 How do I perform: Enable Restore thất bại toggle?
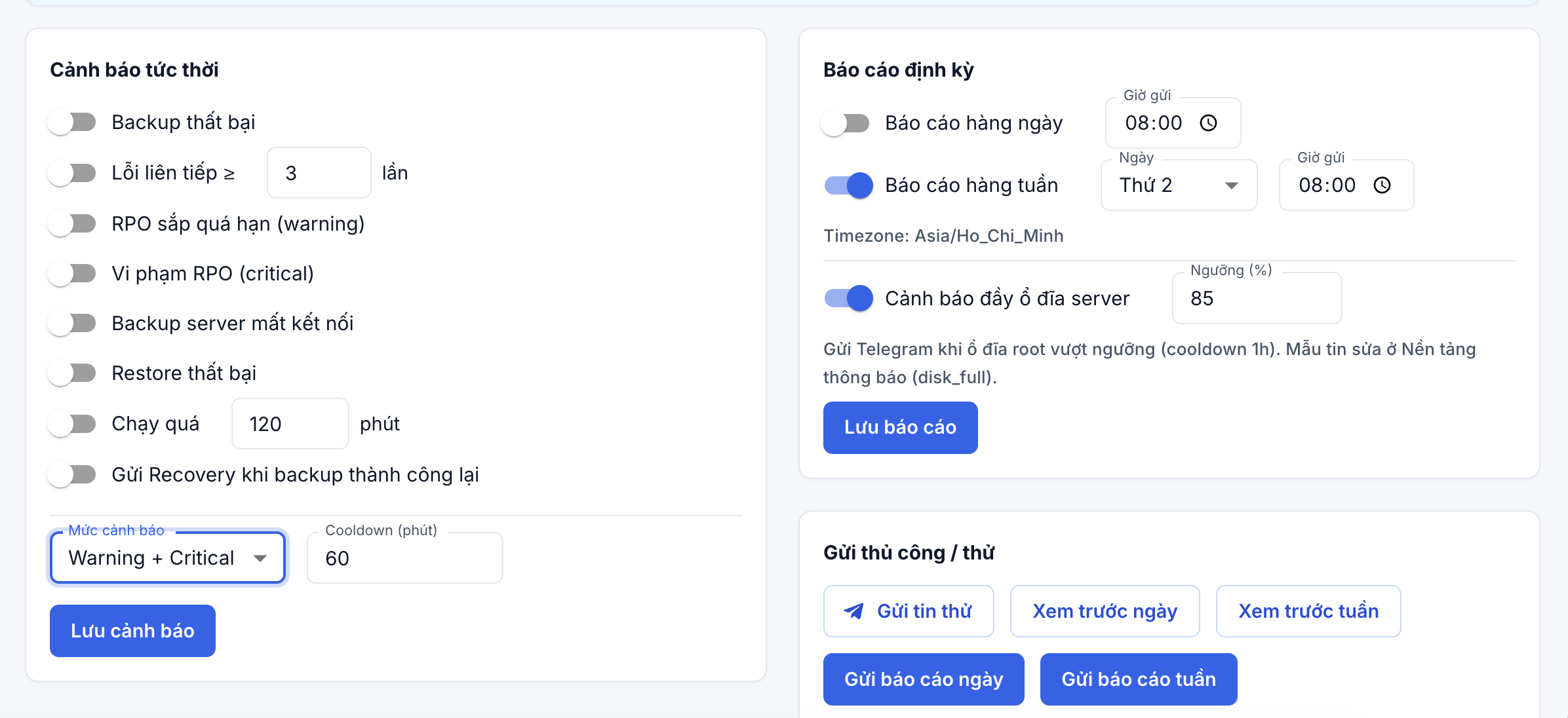tap(73, 373)
